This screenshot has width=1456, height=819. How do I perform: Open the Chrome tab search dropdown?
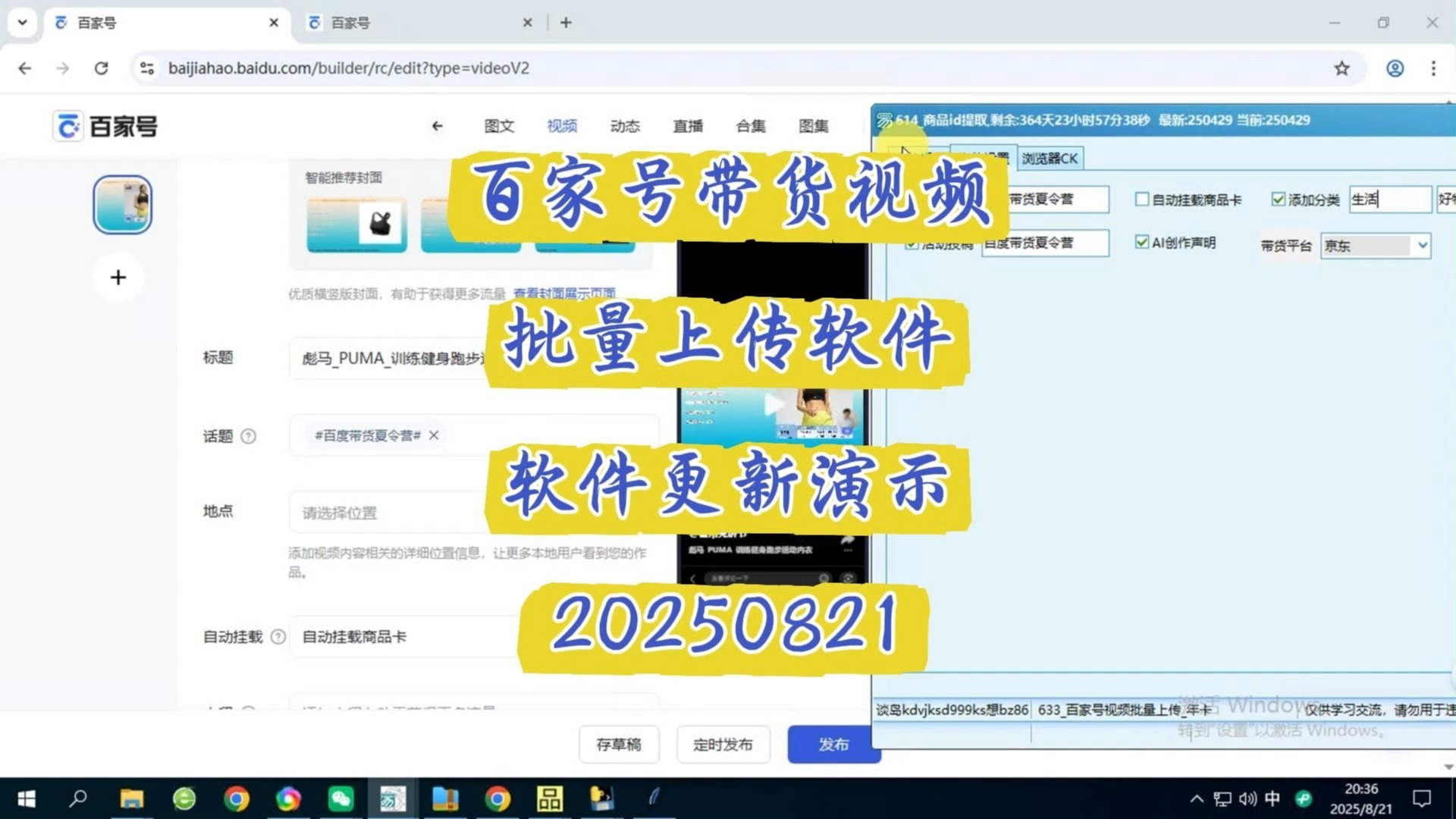coord(23,23)
